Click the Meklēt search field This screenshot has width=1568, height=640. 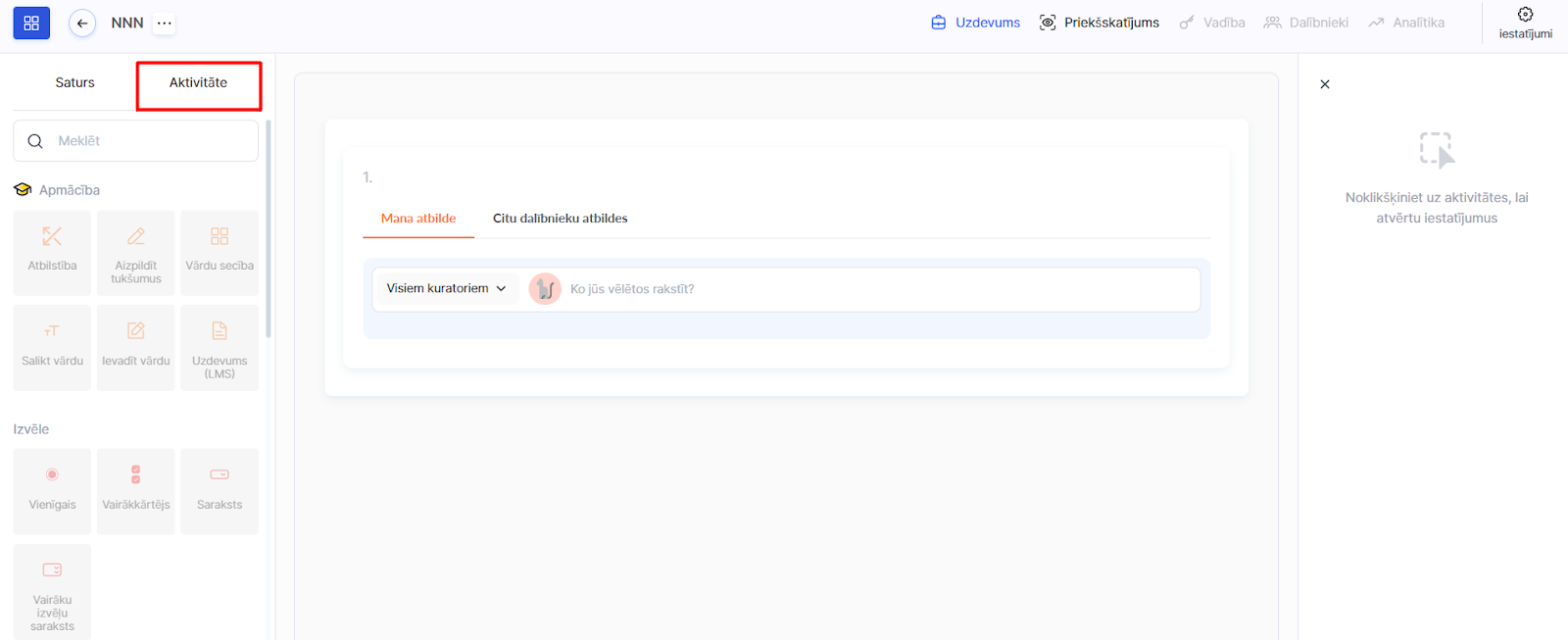[147, 141]
